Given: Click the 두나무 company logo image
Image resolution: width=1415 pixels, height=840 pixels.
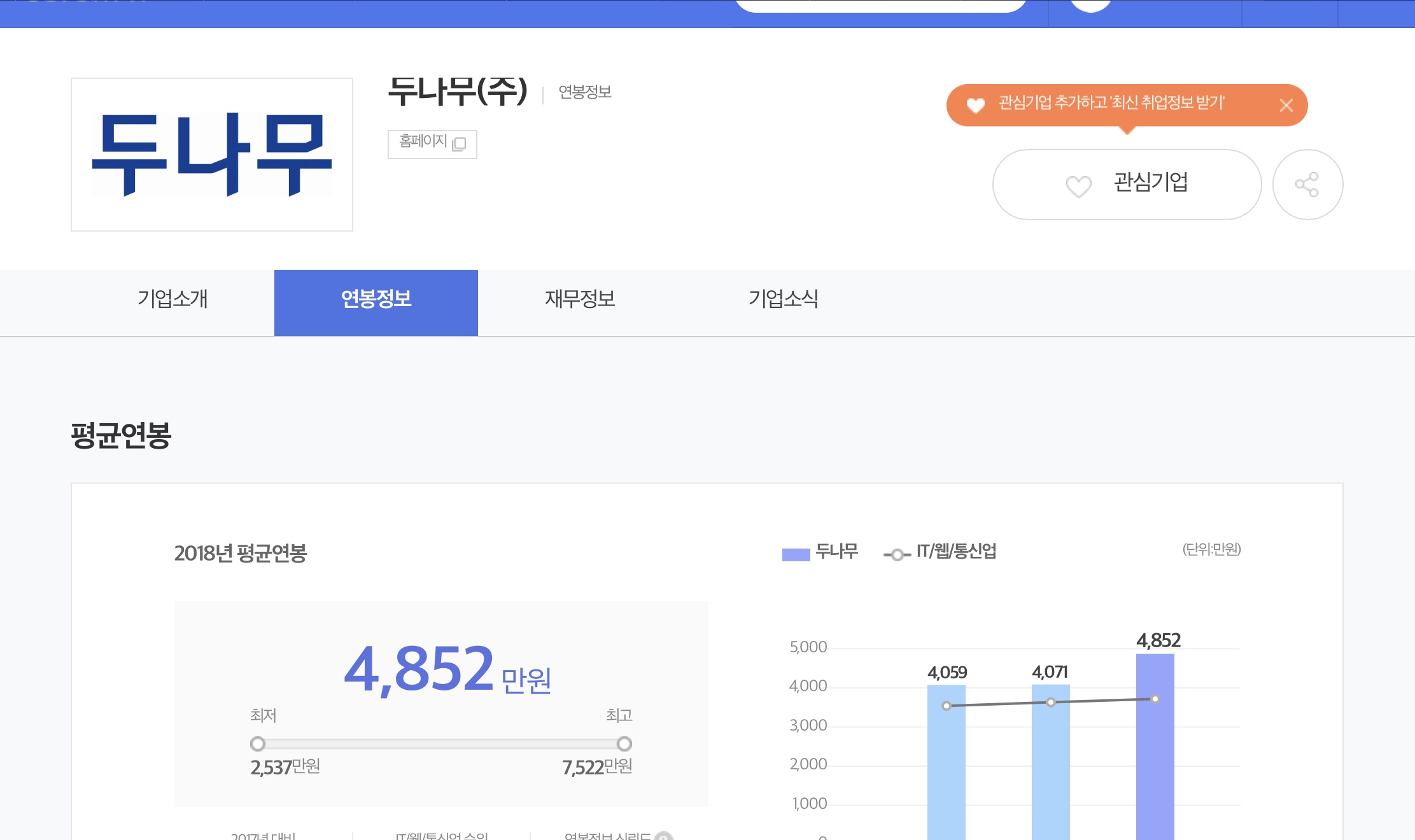Looking at the screenshot, I should coord(212,155).
